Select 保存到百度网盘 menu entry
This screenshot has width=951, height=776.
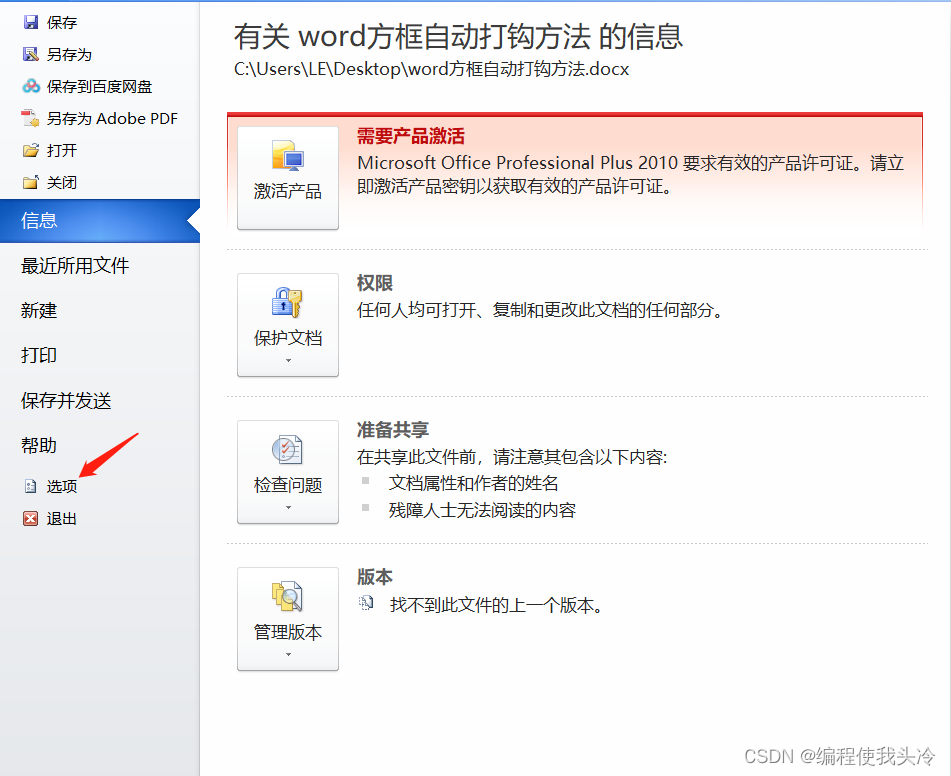tap(99, 87)
